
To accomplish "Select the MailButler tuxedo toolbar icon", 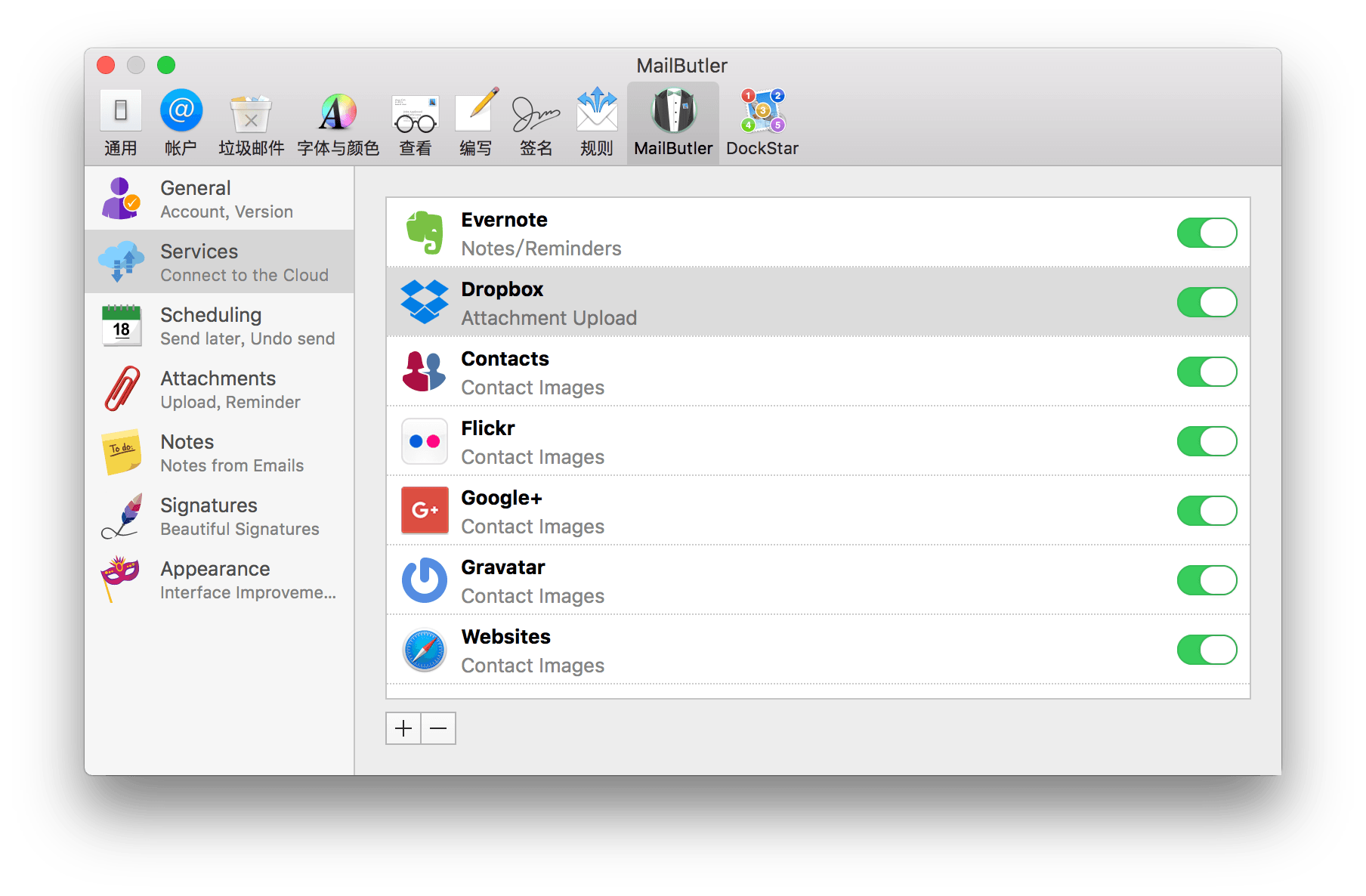I will 674,110.
